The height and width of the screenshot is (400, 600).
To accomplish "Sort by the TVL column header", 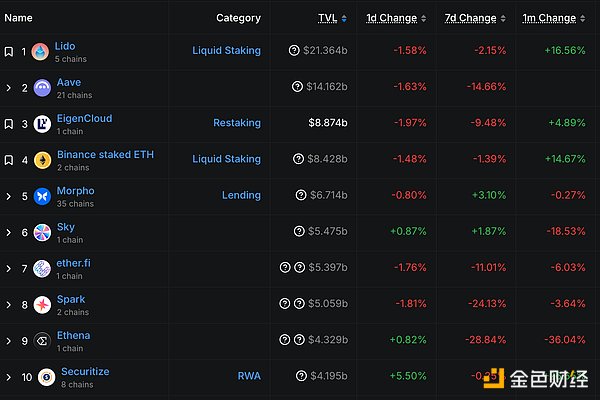I will tap(327, 18).
